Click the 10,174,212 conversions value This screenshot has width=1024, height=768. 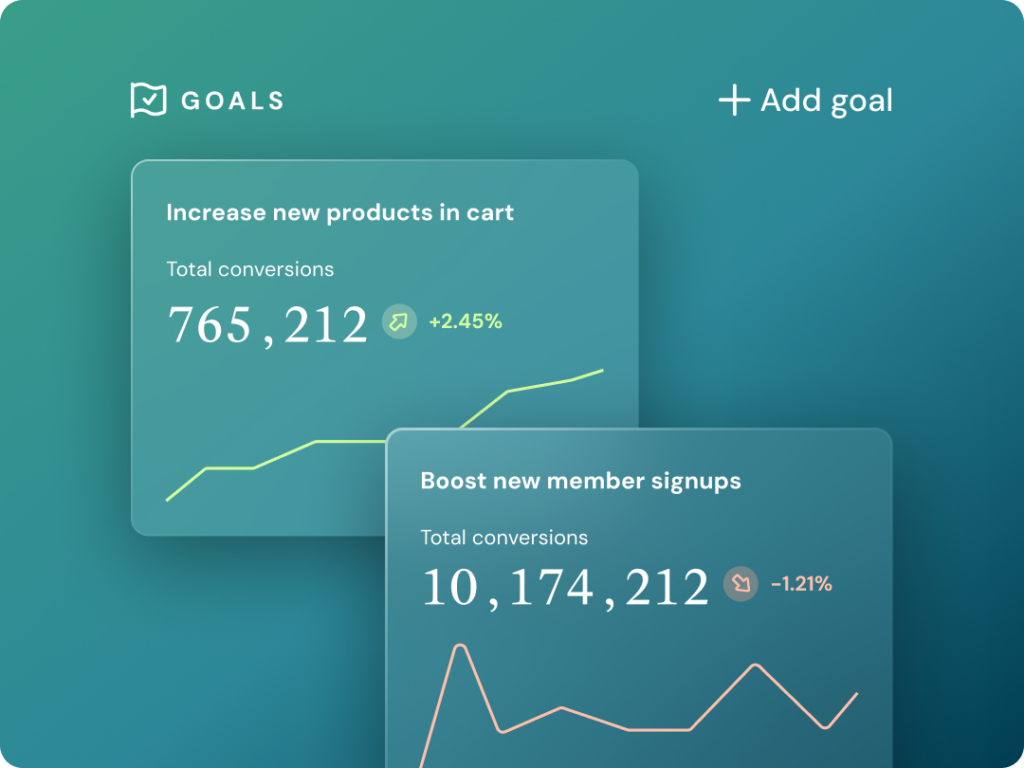565,587
